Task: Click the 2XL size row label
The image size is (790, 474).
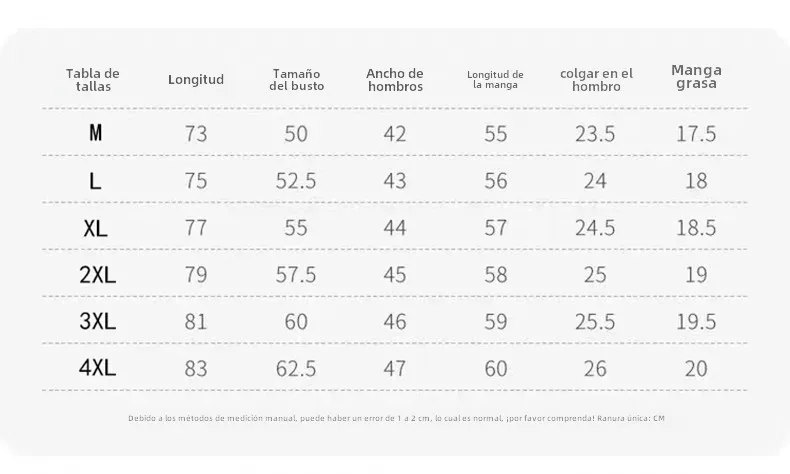Action: pos(97,275)
